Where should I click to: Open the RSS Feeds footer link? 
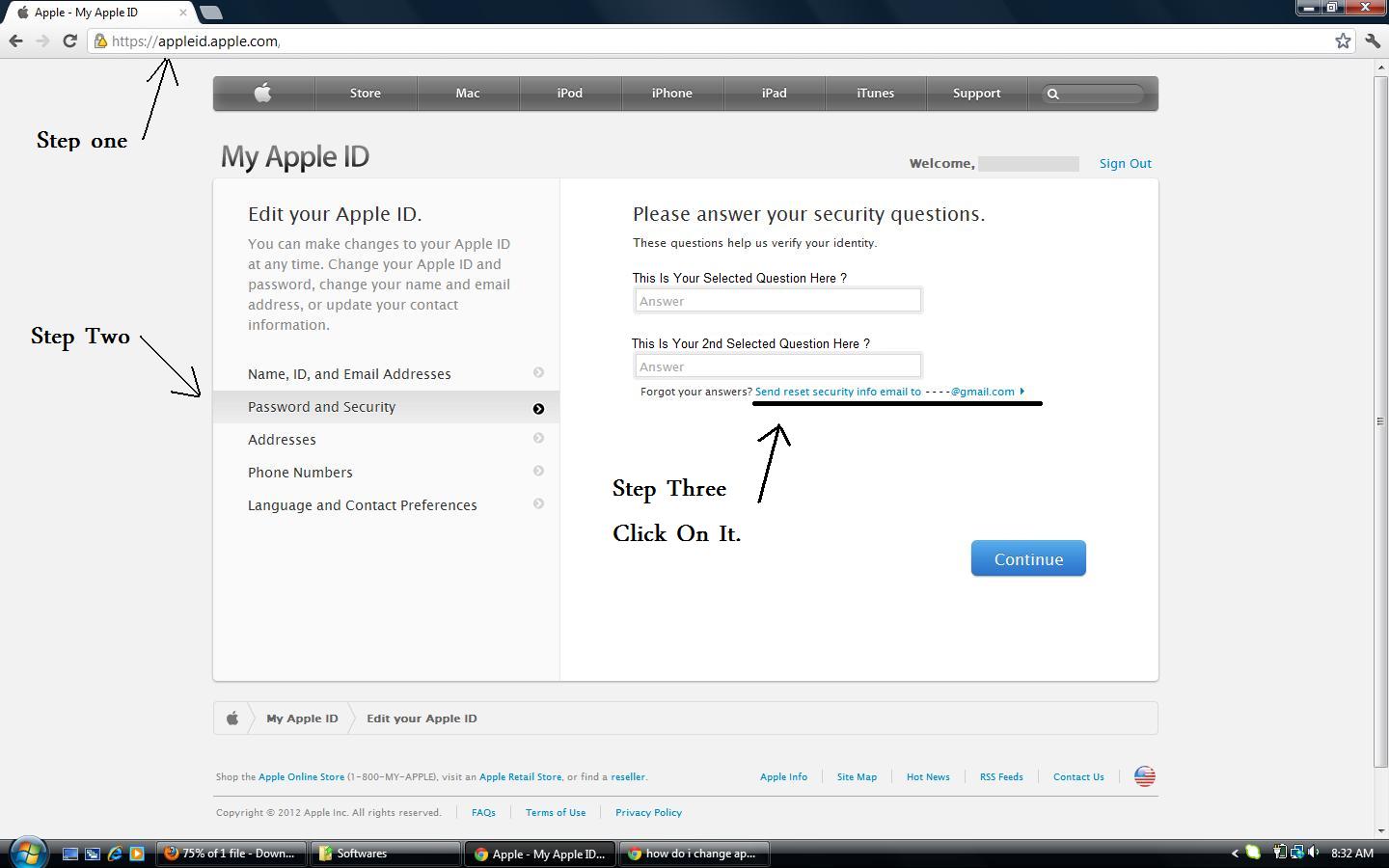coord(1001,776)
